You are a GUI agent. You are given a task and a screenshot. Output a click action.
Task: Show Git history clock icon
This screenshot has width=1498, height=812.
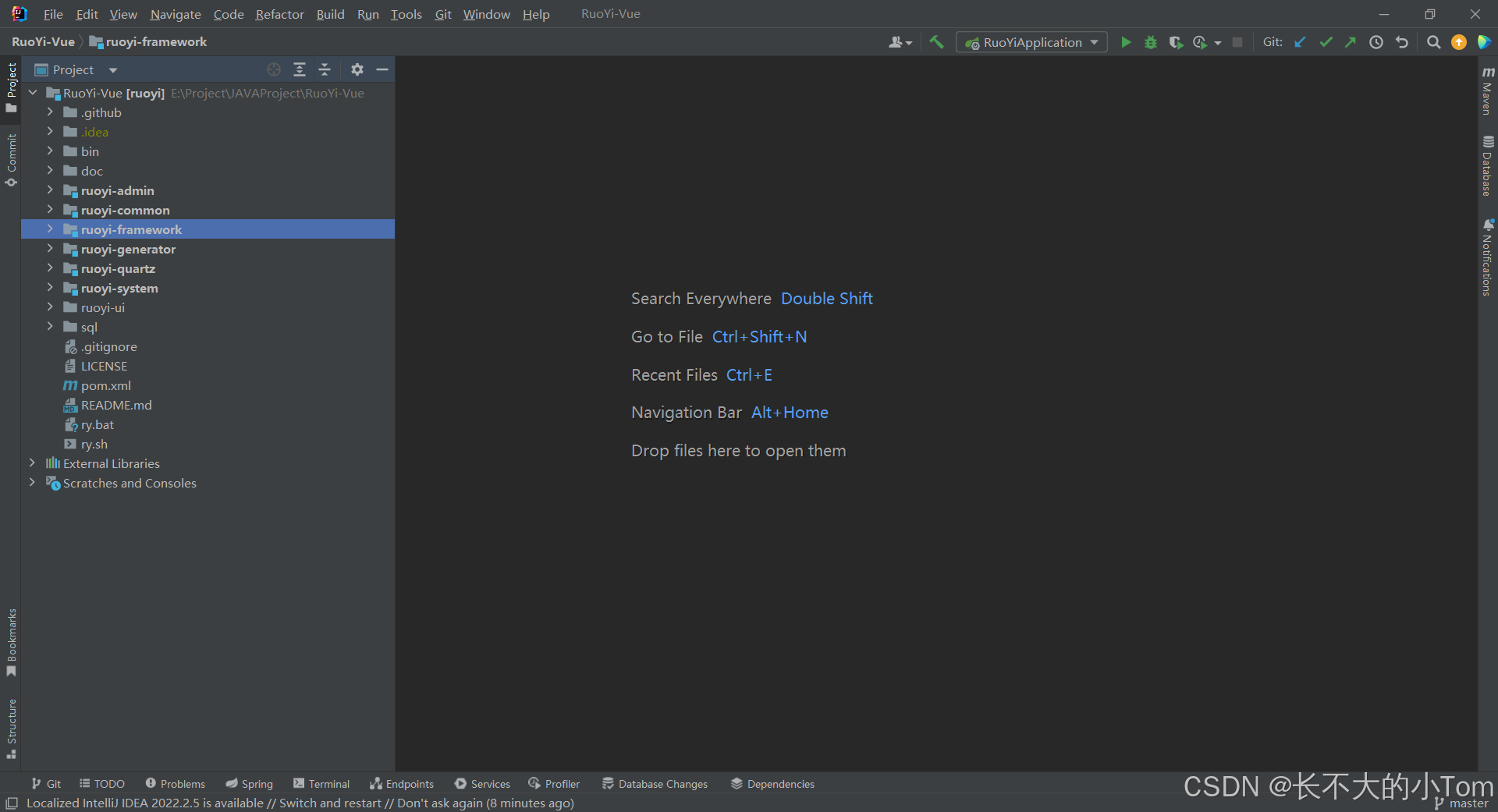click(x=1376, y=42)
